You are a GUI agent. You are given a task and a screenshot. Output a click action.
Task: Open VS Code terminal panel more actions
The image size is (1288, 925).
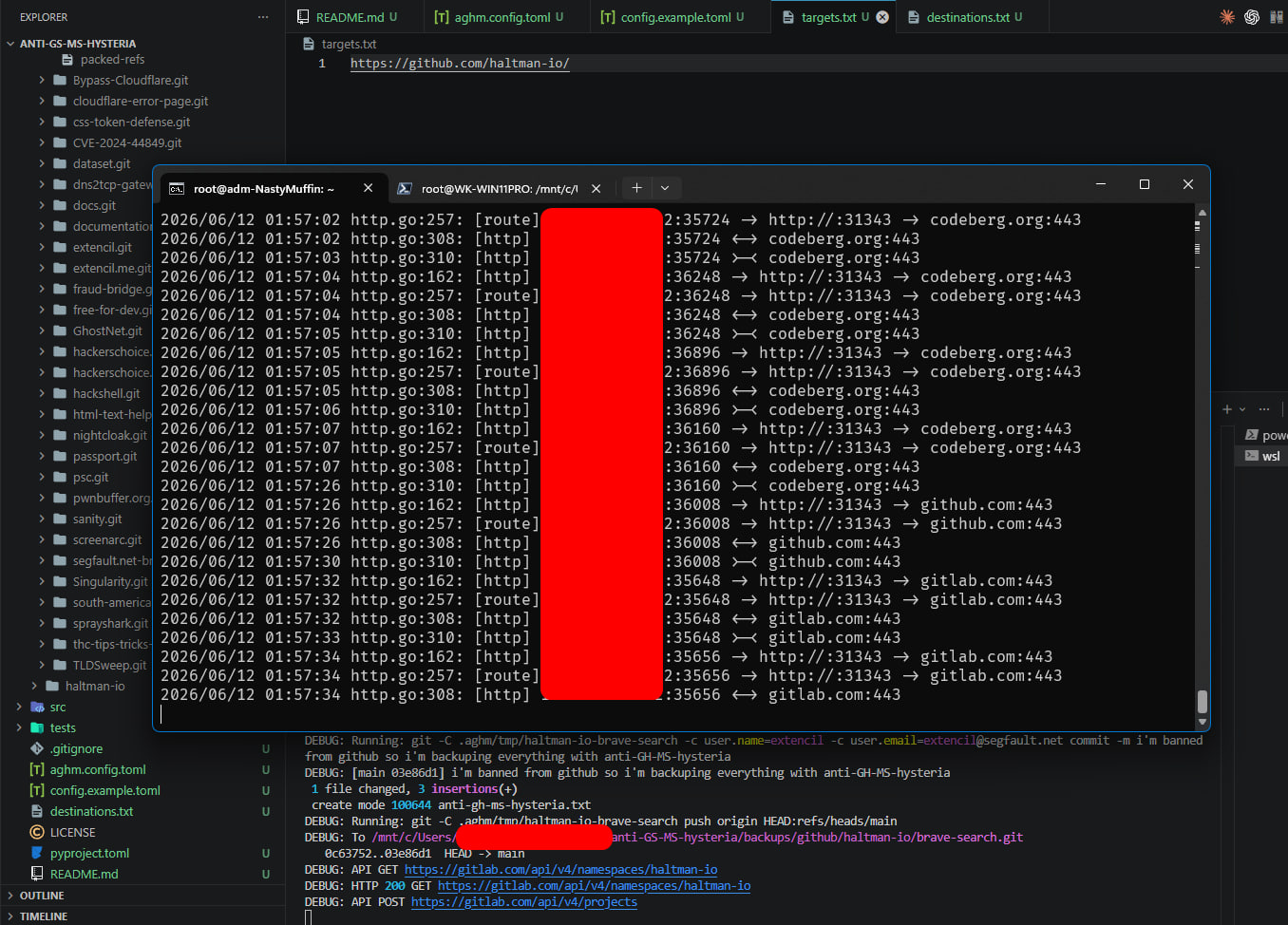pos(1264,409)
